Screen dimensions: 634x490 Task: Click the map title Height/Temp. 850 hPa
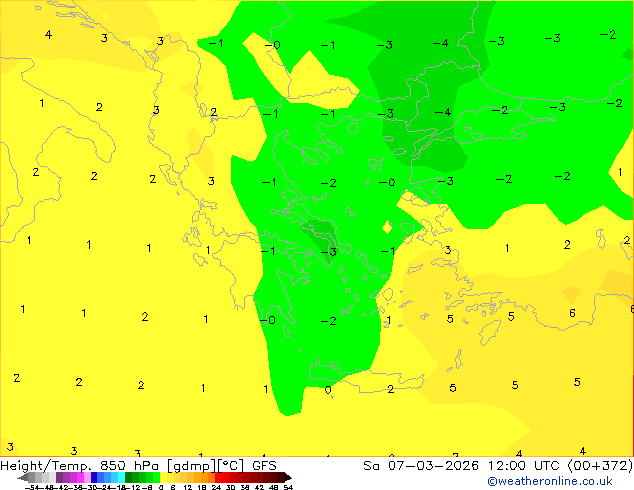(79, 466)
